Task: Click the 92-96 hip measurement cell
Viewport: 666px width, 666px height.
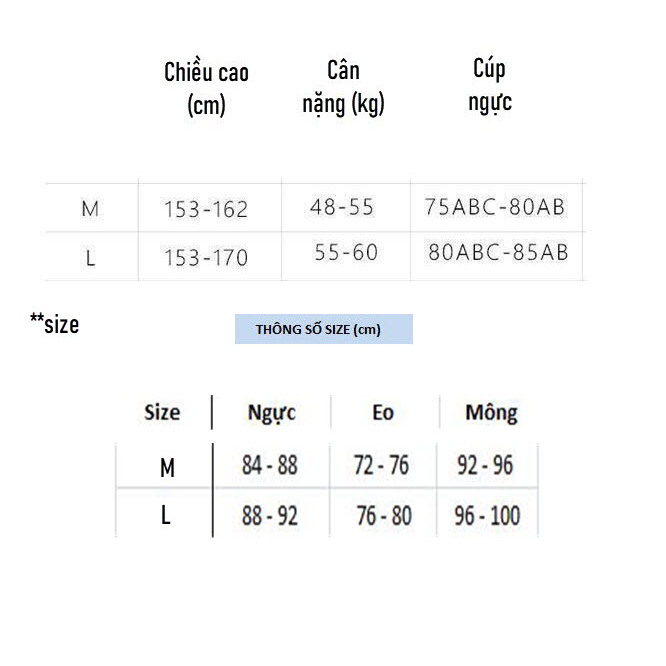Action: (x=485, y=465)
